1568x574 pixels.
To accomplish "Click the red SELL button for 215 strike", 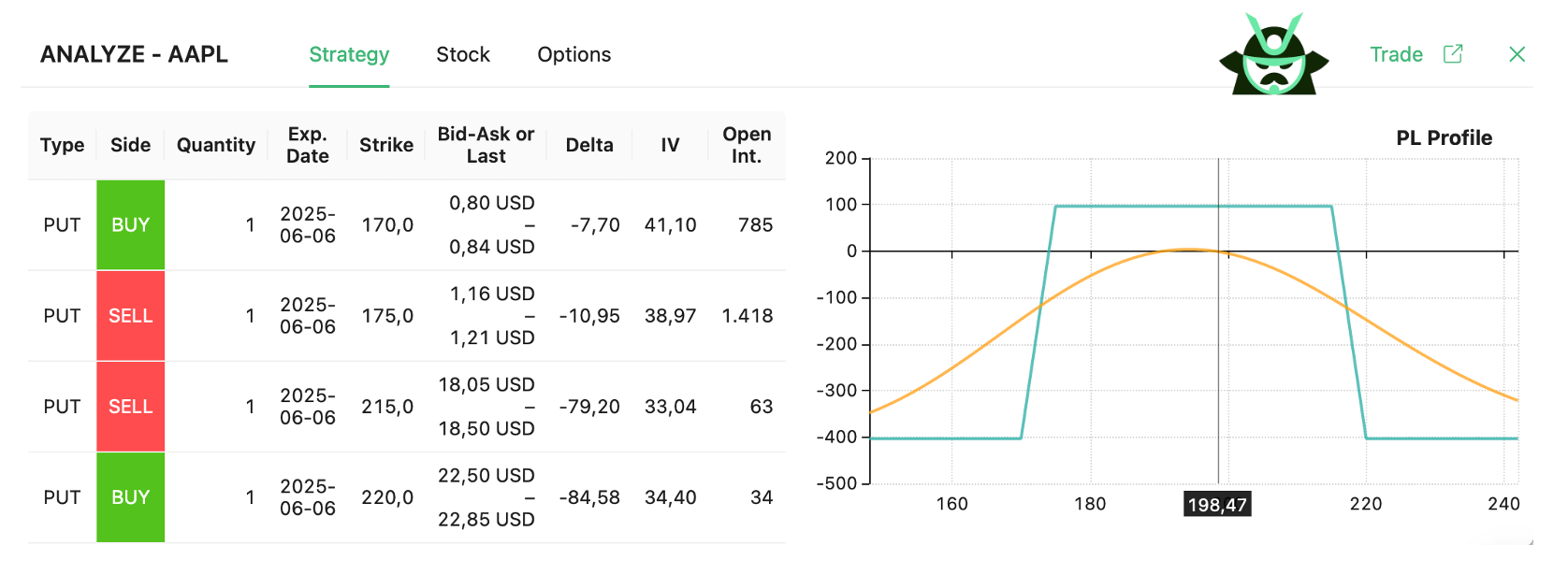I will 130,406.
